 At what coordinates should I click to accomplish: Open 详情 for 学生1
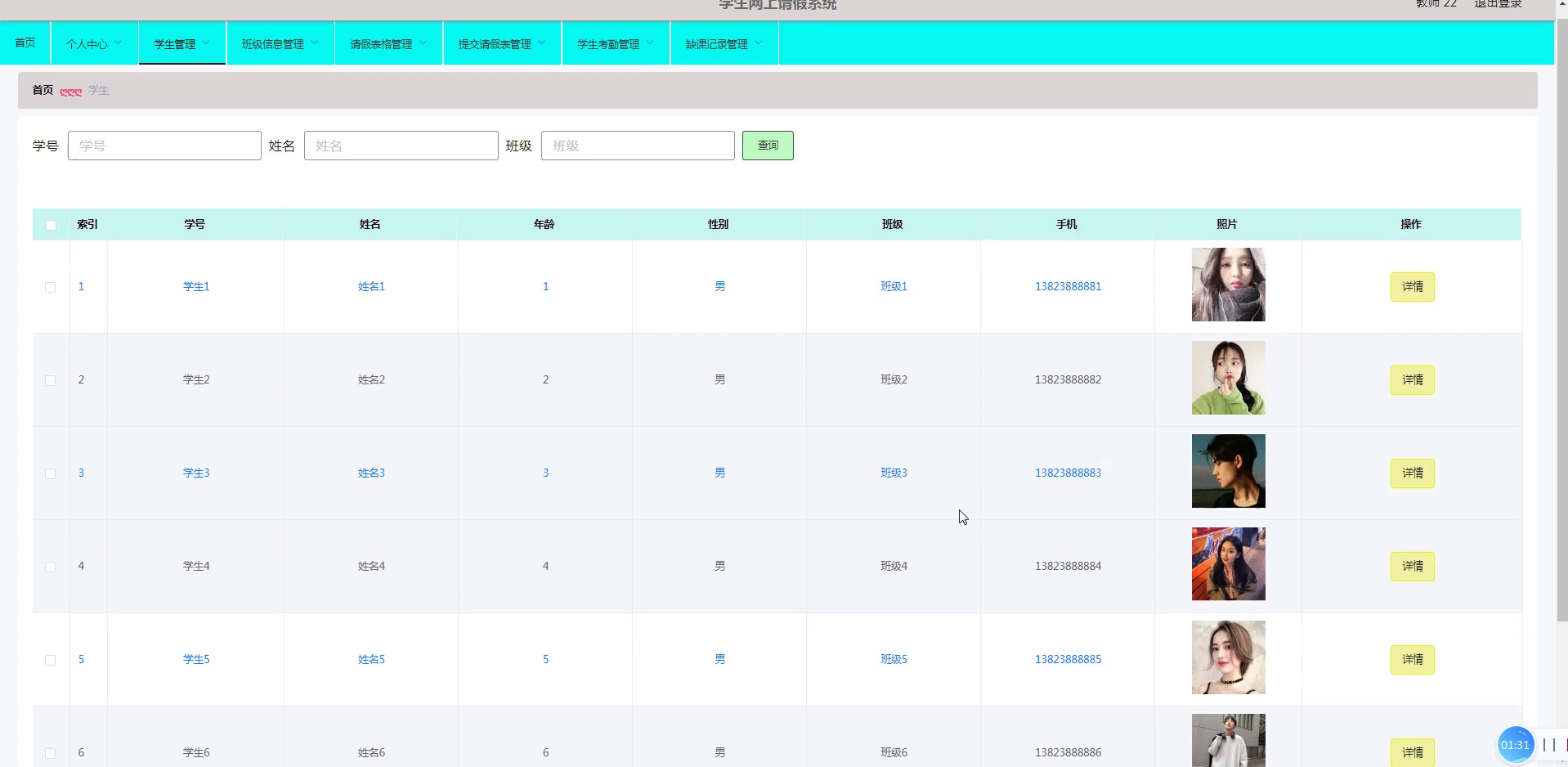point(1412,287)
